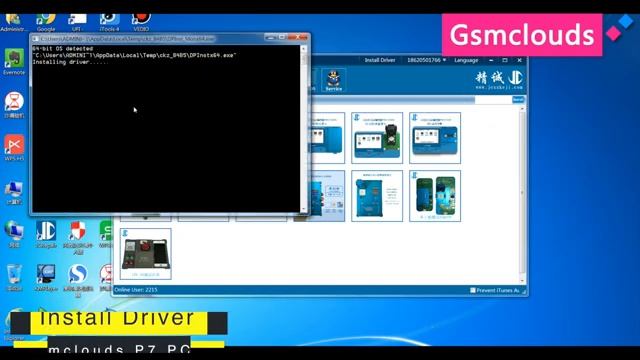Open the Network globe desktop icon

pyautogui.click(x=14, y=235)
